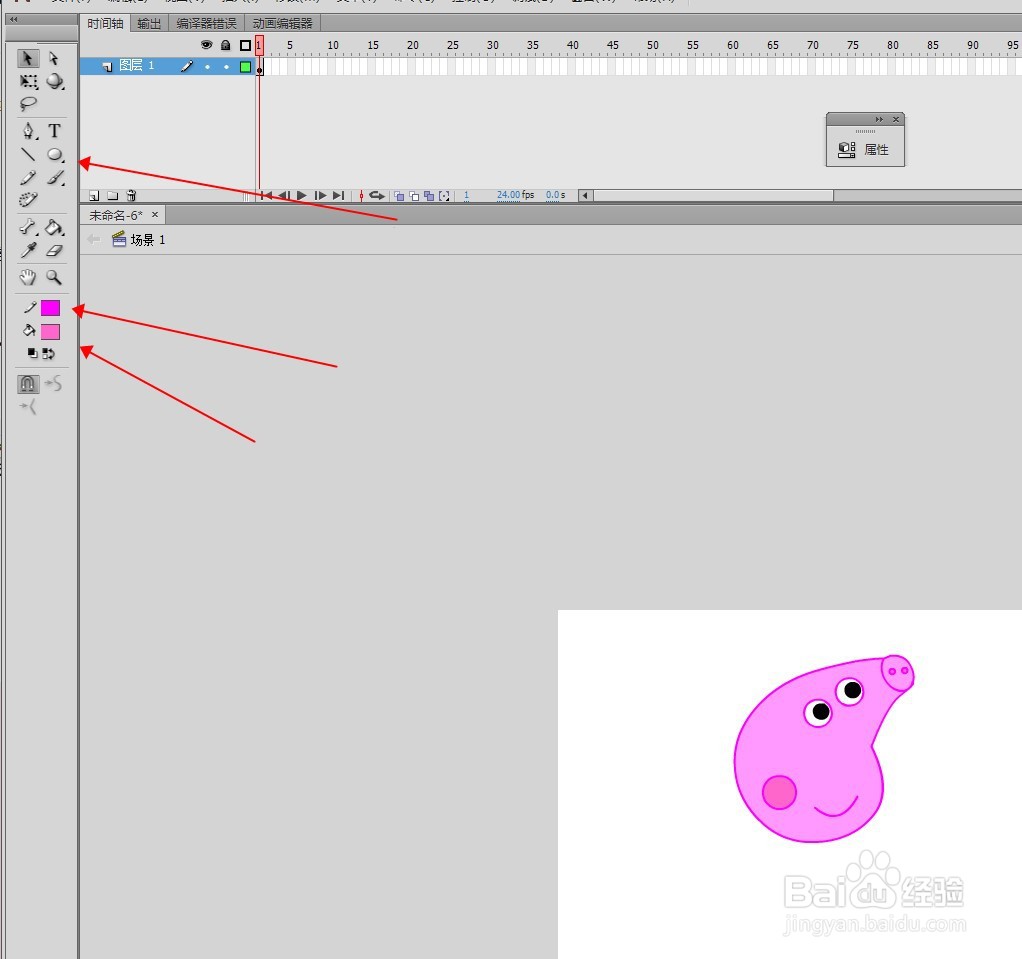The height and width of the screenshot is (959, 1022).
Task: Switch to the 动画编辑器 tab
Action: (282, 23)
